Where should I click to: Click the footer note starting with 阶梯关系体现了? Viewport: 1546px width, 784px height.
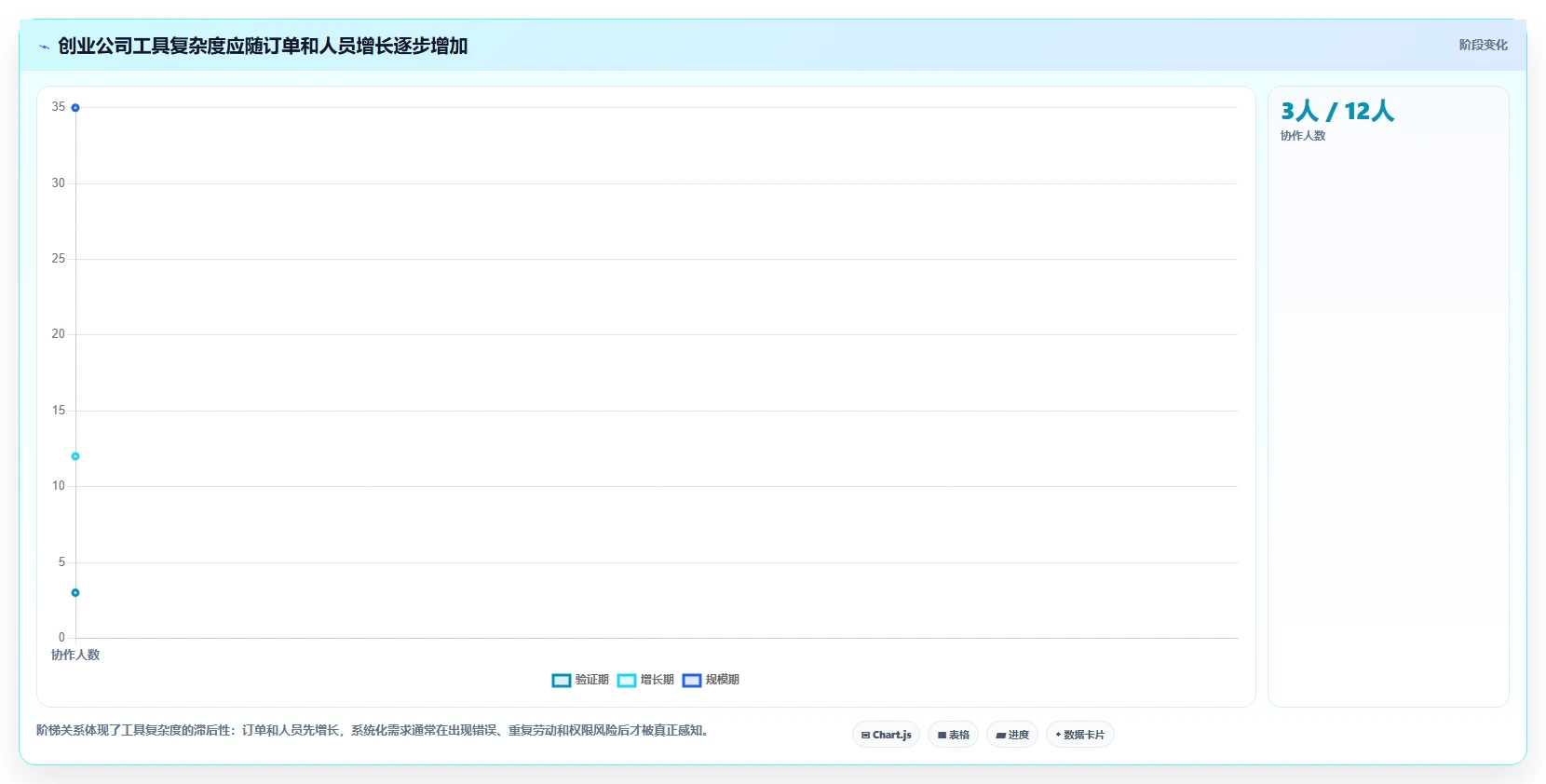374,730
